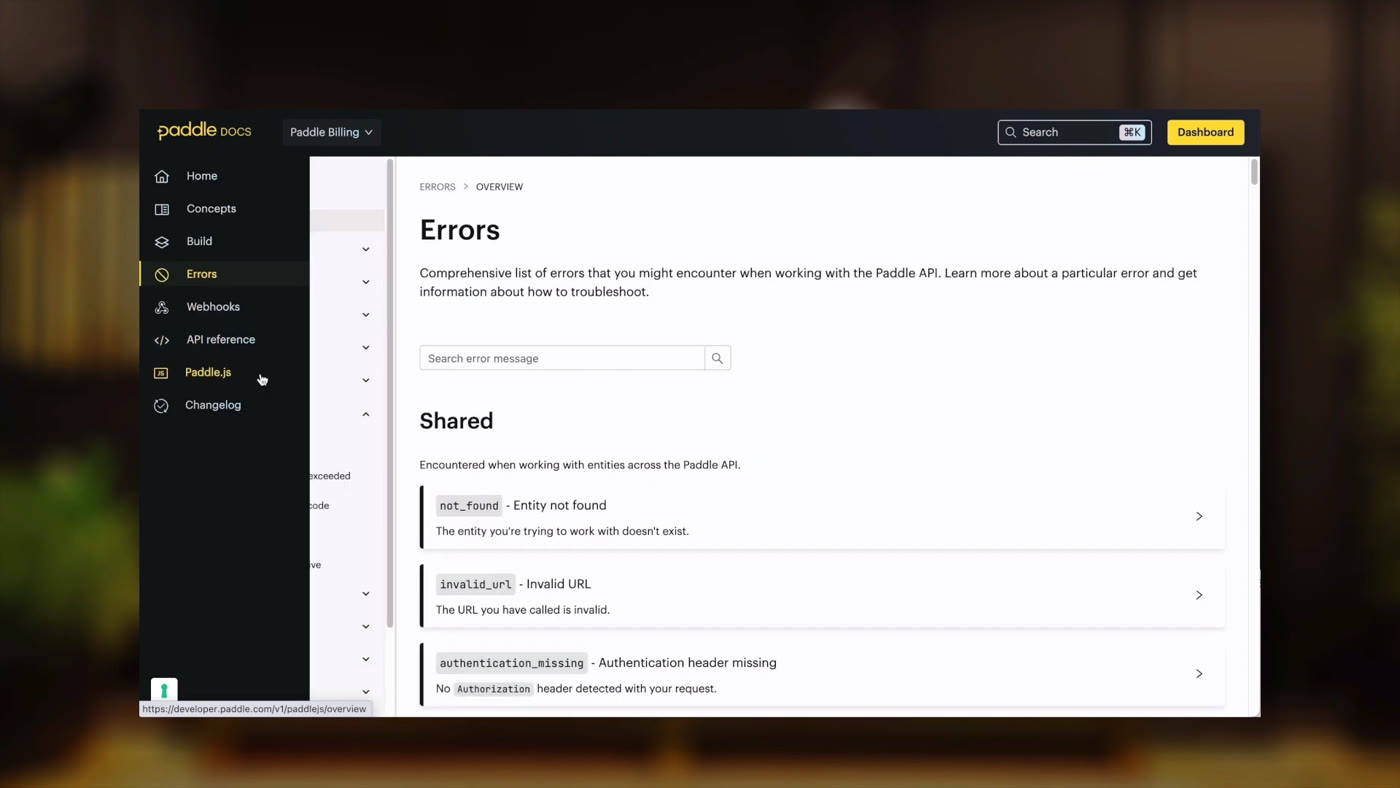Click the Dashboard button

click(1205, 132)
